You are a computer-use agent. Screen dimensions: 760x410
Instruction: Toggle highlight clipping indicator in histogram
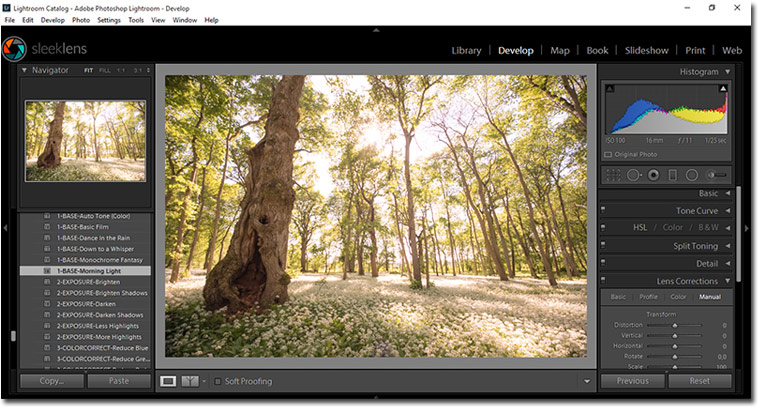(723, 88)
